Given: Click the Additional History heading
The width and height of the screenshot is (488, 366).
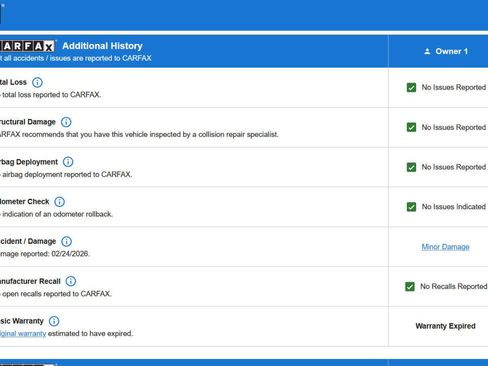Looking at the screenshot, I should point(102,46).
